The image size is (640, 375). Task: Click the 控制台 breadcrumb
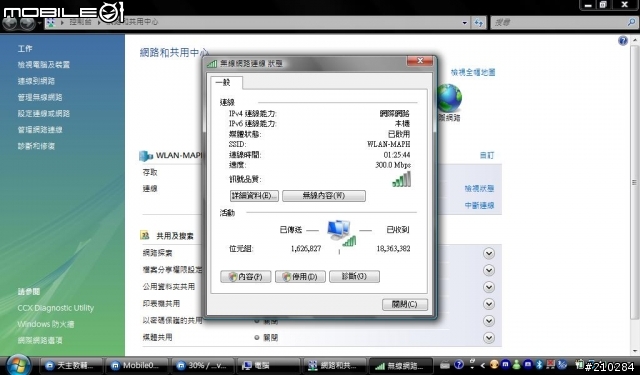tap(80, 22)
